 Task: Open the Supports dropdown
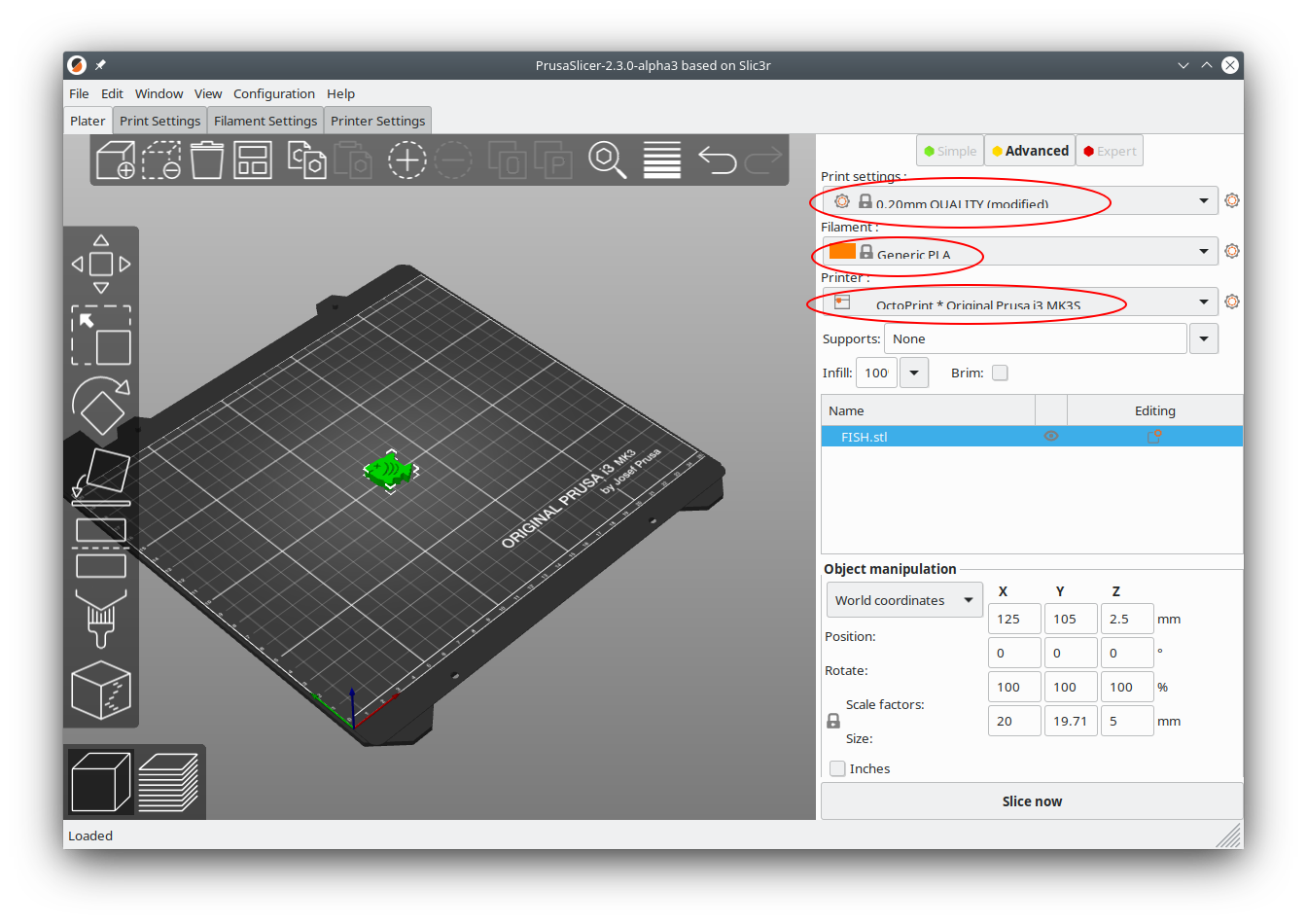coord(1204,338)
